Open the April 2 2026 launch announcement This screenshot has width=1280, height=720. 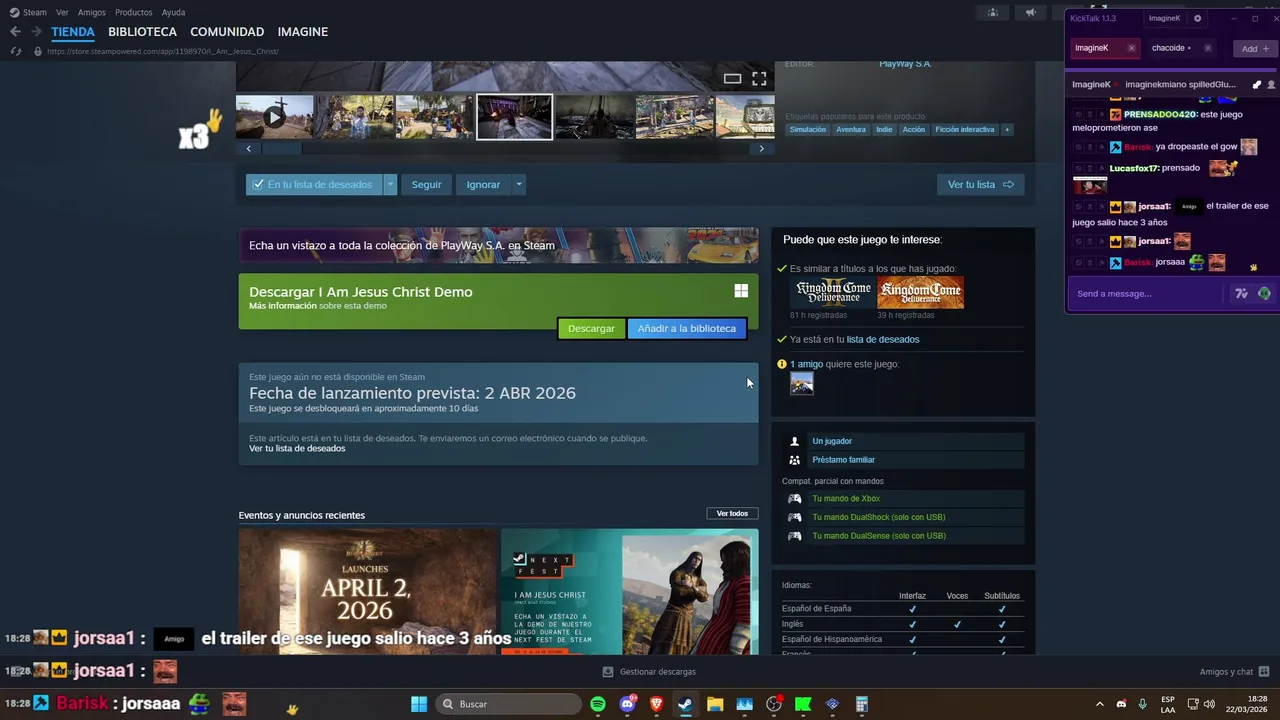pos(367,592)
